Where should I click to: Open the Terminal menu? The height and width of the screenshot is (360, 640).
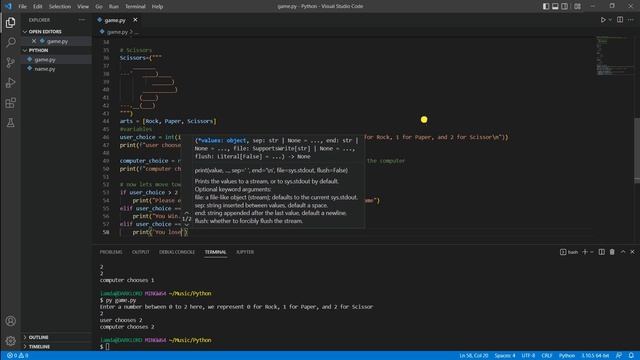[135, 6]
